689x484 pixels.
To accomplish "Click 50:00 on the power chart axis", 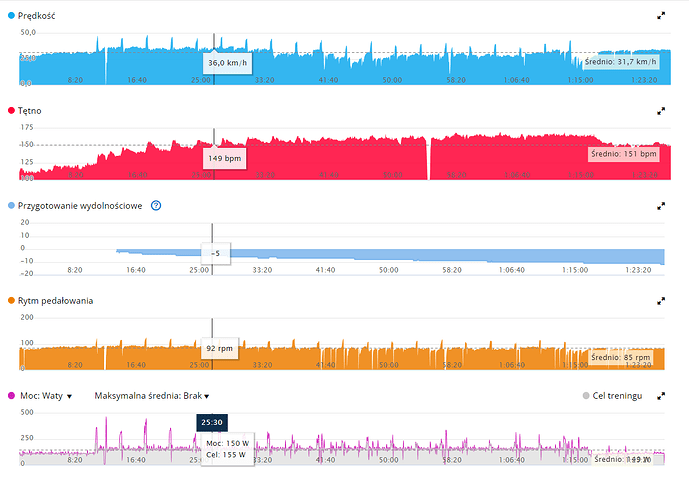I will tap(388, 460).
